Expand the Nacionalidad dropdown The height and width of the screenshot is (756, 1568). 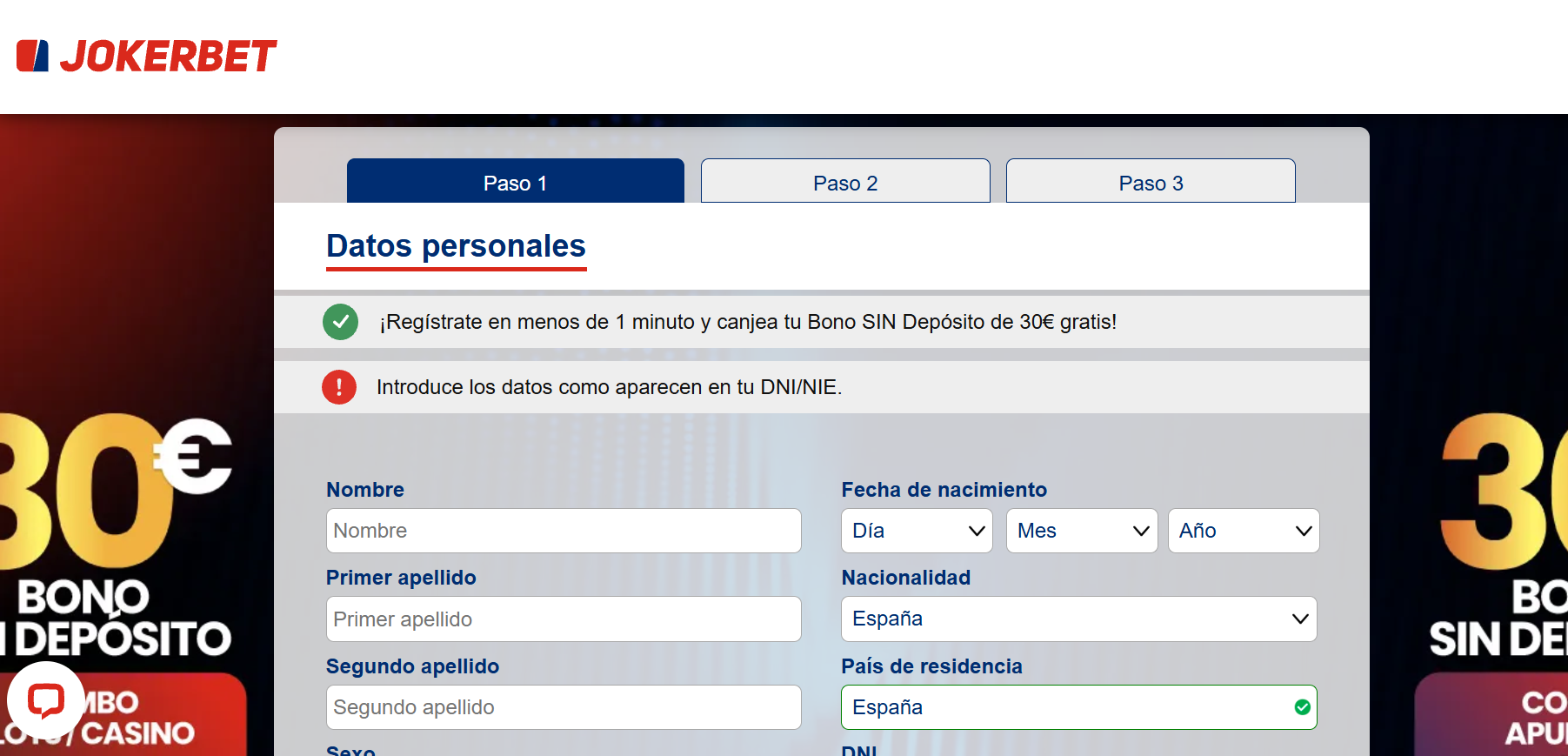pyautogui.click(x=1079, y=619)
